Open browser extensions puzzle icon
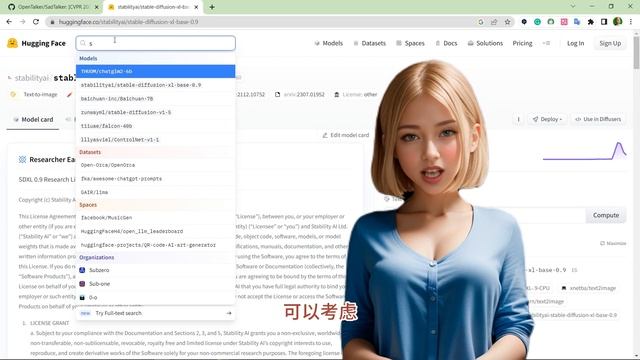The image size is (640, 360). pyautogui.click(x=591, y=22)
